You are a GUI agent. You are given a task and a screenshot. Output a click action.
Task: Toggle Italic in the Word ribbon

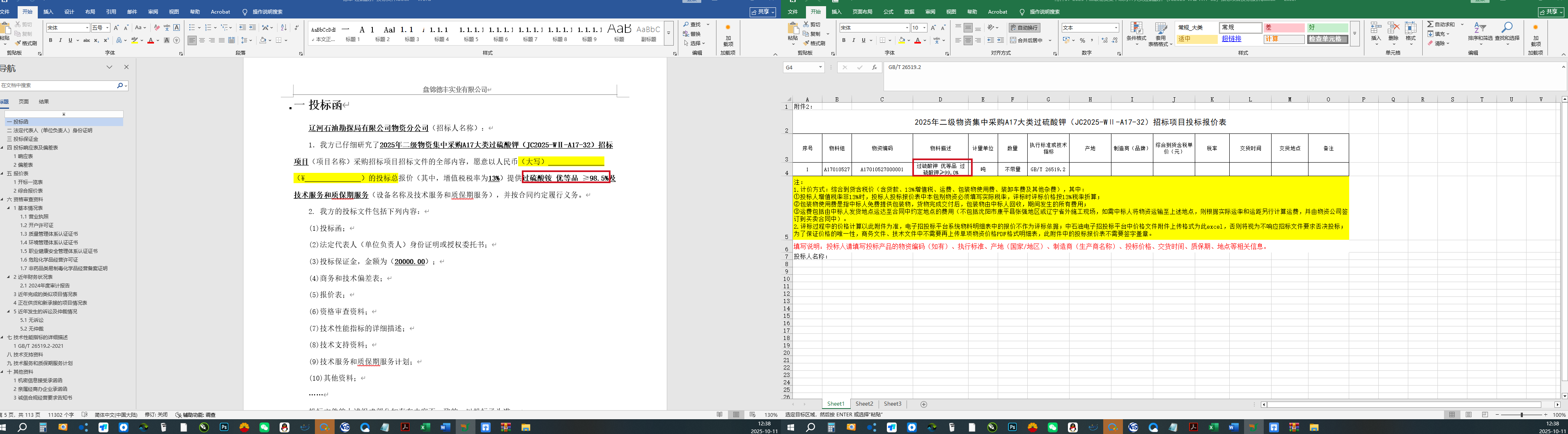[60, 40]
